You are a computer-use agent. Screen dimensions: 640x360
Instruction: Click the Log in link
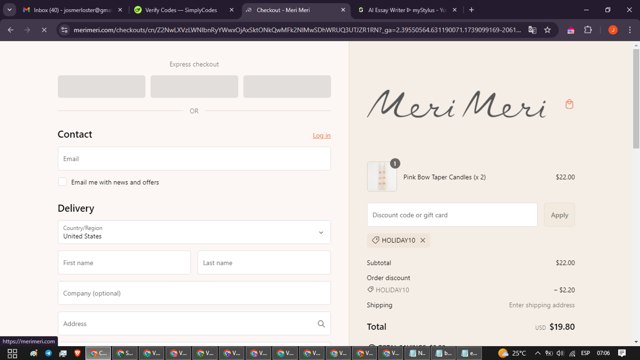322,136
